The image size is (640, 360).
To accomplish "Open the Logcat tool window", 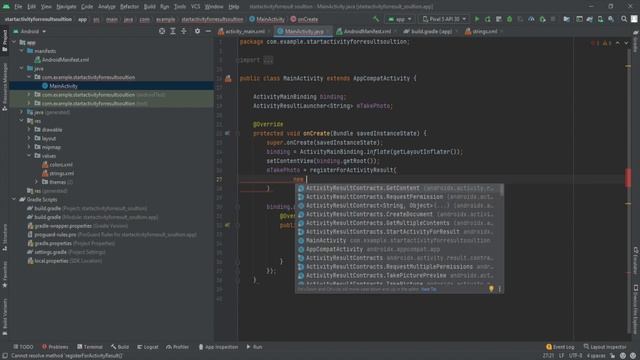I will tap(148, 347).
